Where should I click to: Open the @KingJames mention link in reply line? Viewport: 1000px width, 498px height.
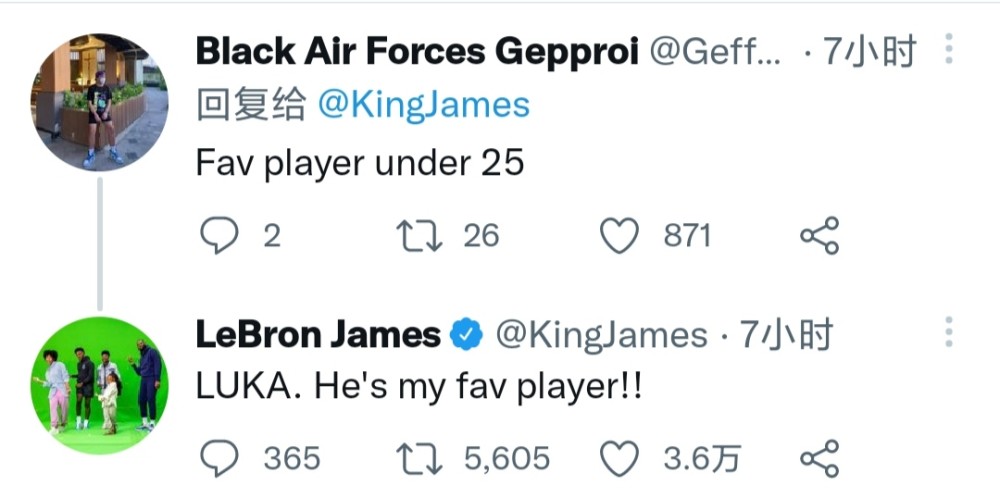423,105
